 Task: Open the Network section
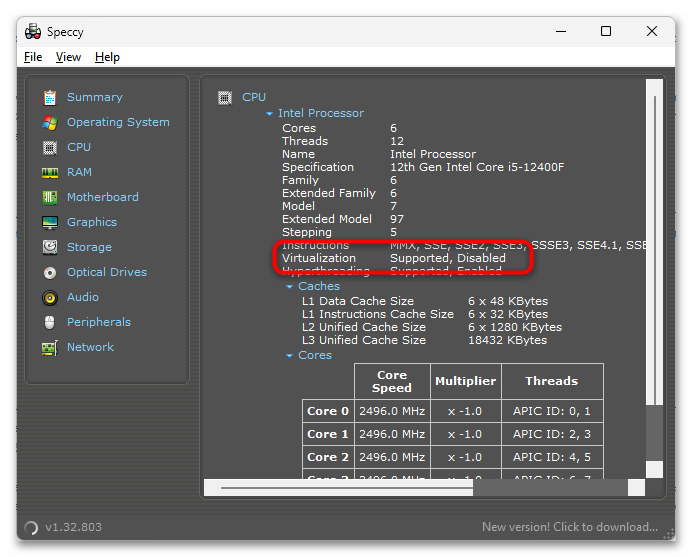click(90, 347)
